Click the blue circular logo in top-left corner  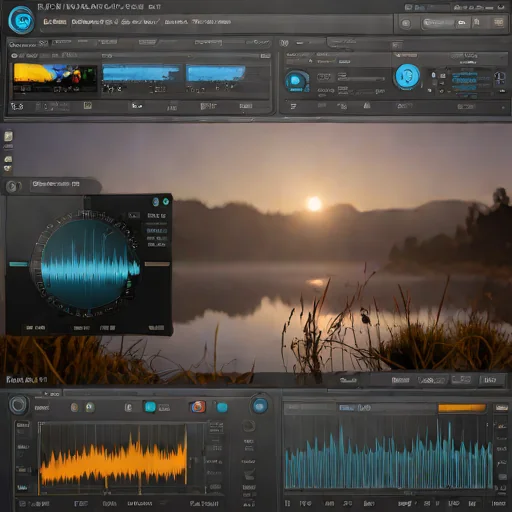point(21,20)
